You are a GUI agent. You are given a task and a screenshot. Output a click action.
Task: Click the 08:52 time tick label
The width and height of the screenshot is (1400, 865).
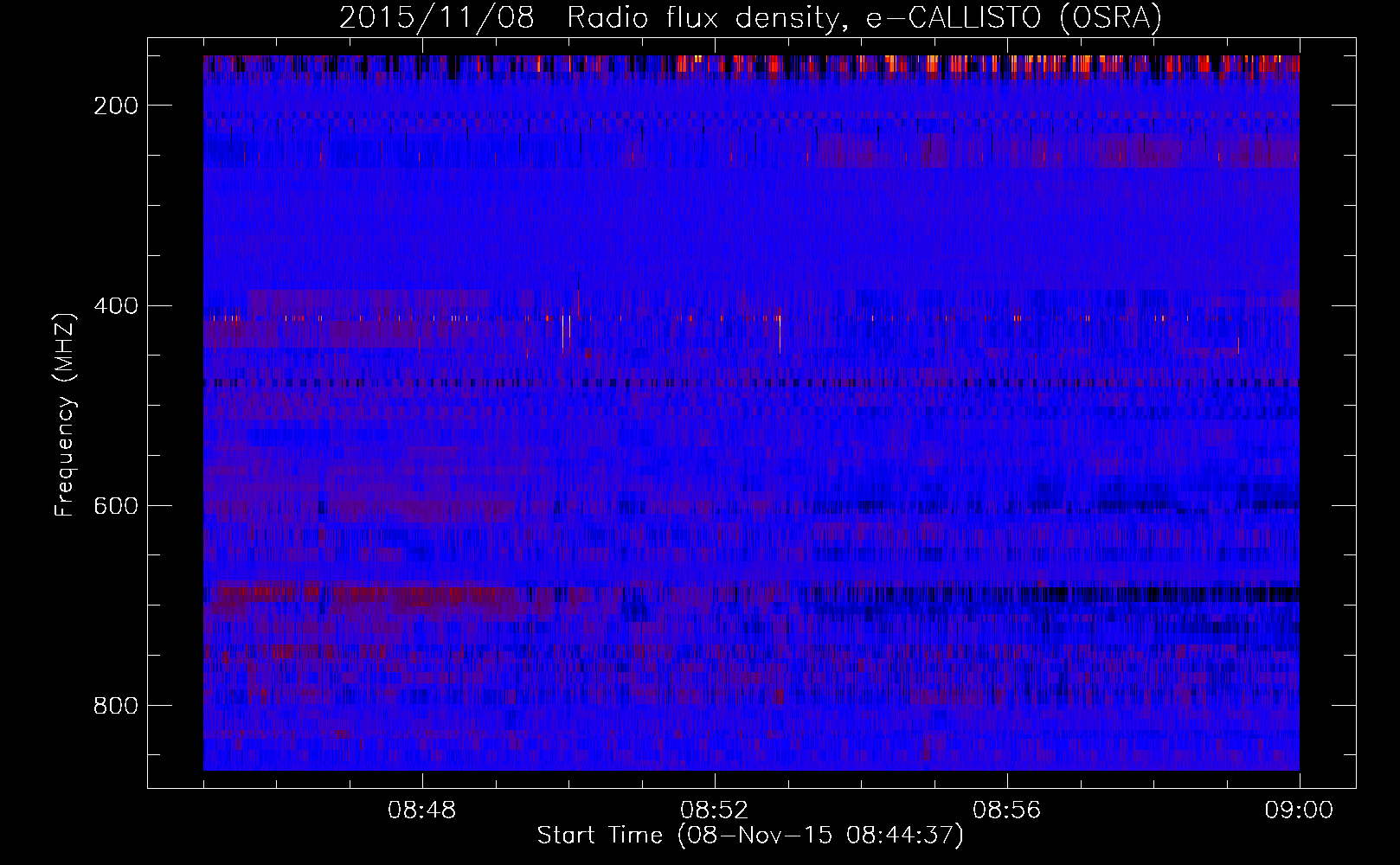(x=715, y=811)
